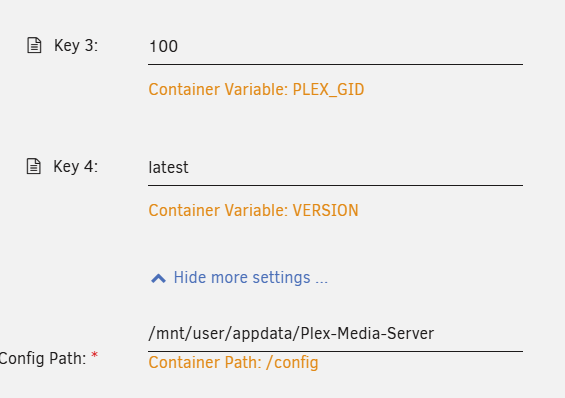Screen dimensions: 565x398
Task: Click the word 'VERSION' in orange text
Action: coord(325,211)
